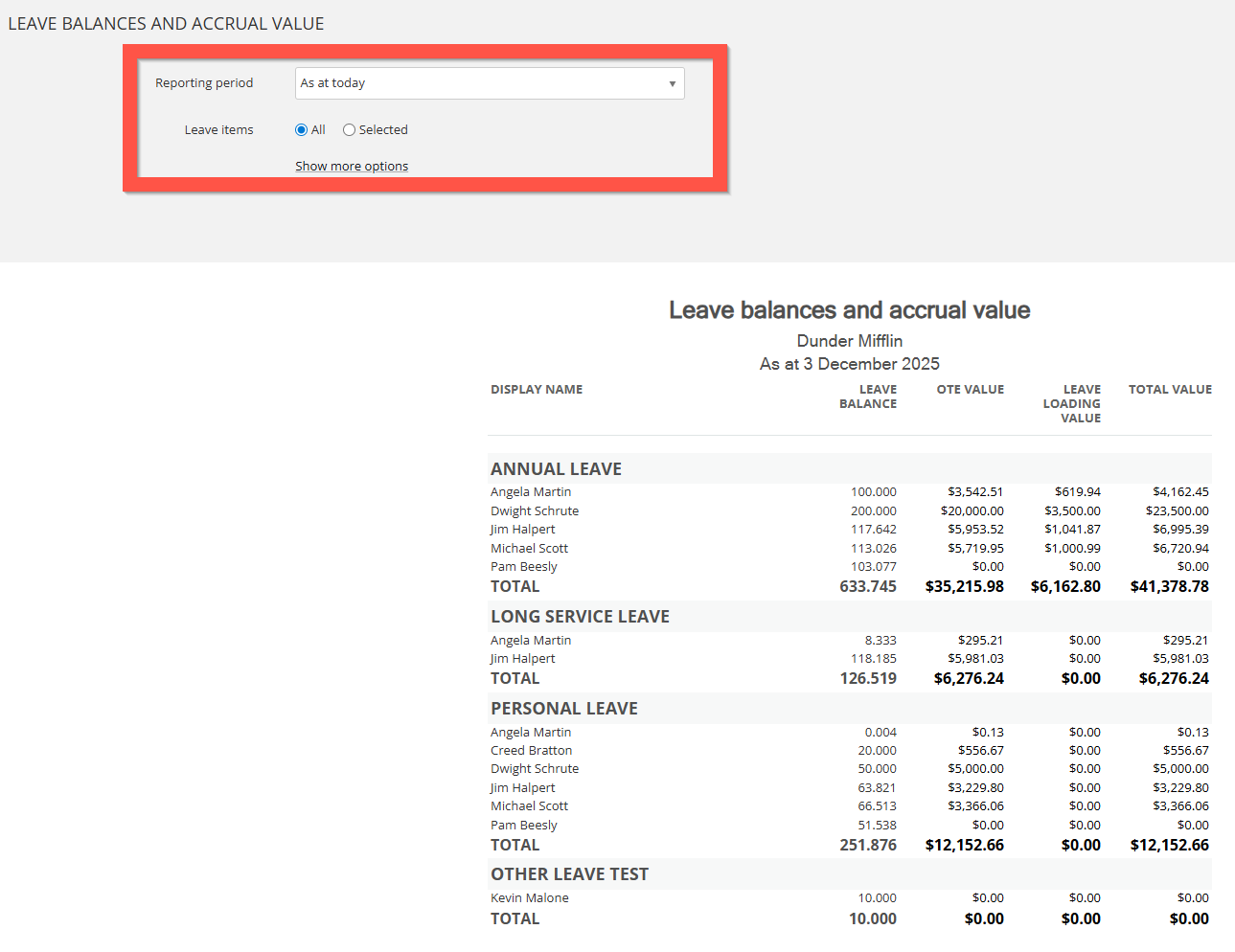Click the OTE value $5,719.95
1235x952 pixels.
tap(975, 549)
